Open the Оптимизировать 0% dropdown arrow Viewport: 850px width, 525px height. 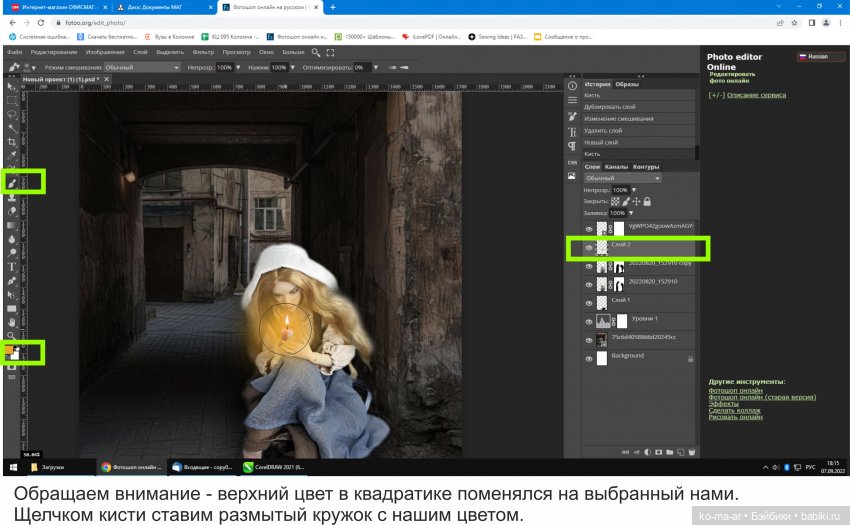coord(376,67)
